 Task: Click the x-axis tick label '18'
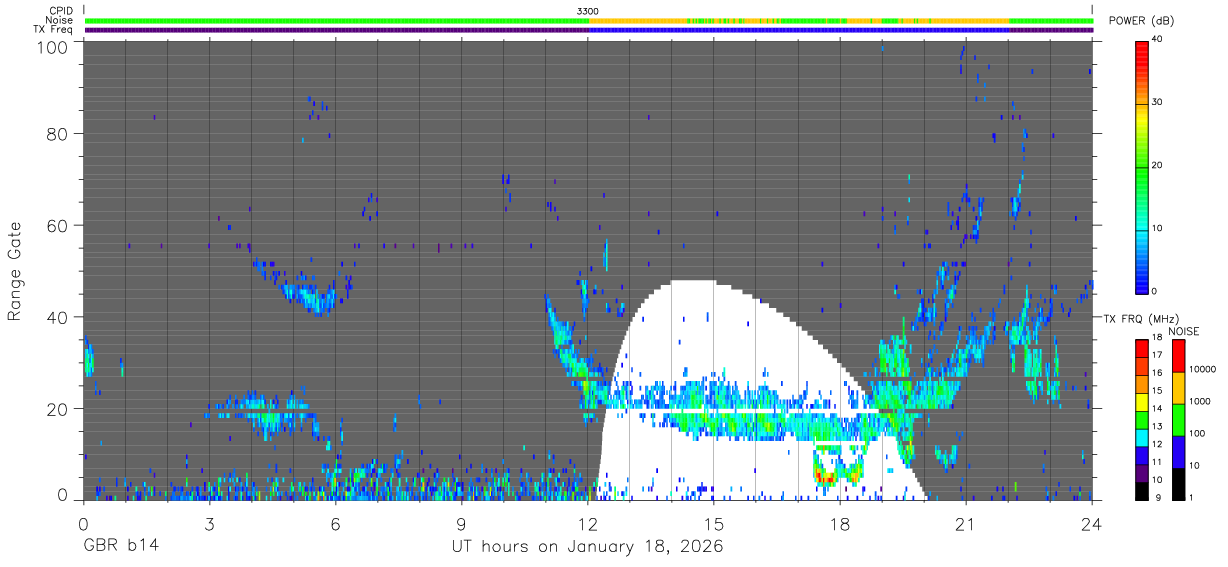(x=839, y=525)
